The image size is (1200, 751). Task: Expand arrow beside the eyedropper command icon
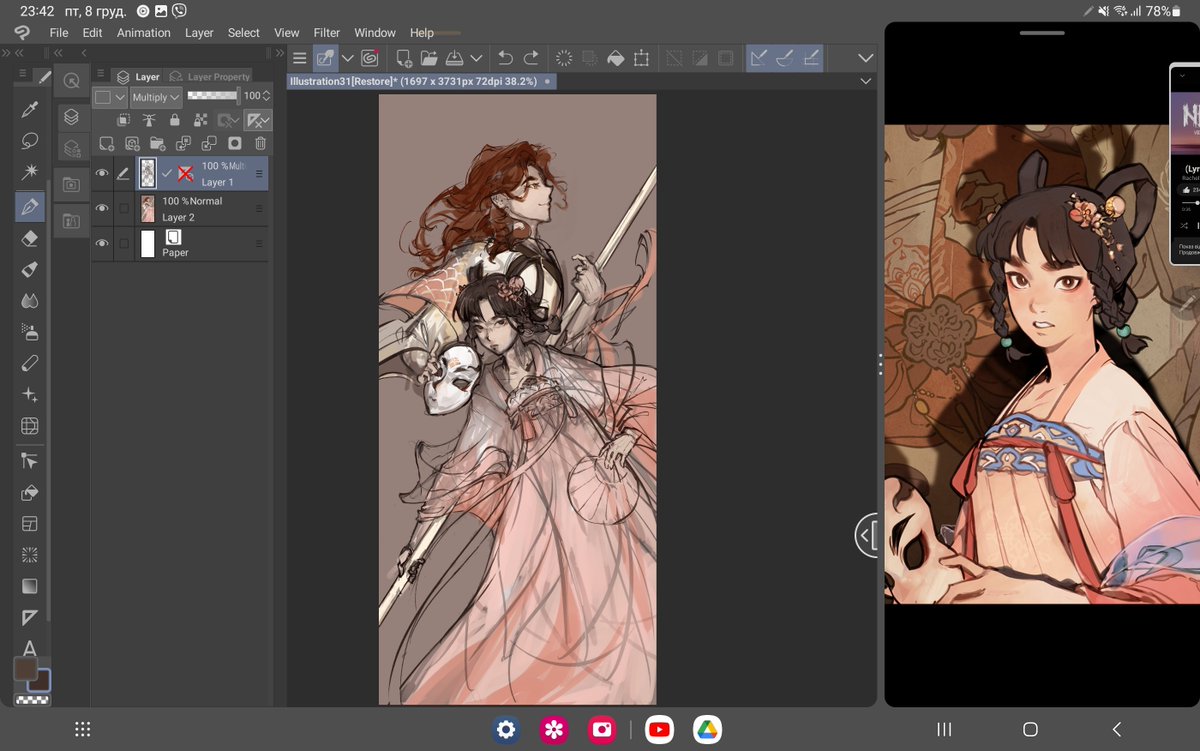[348, 58]
